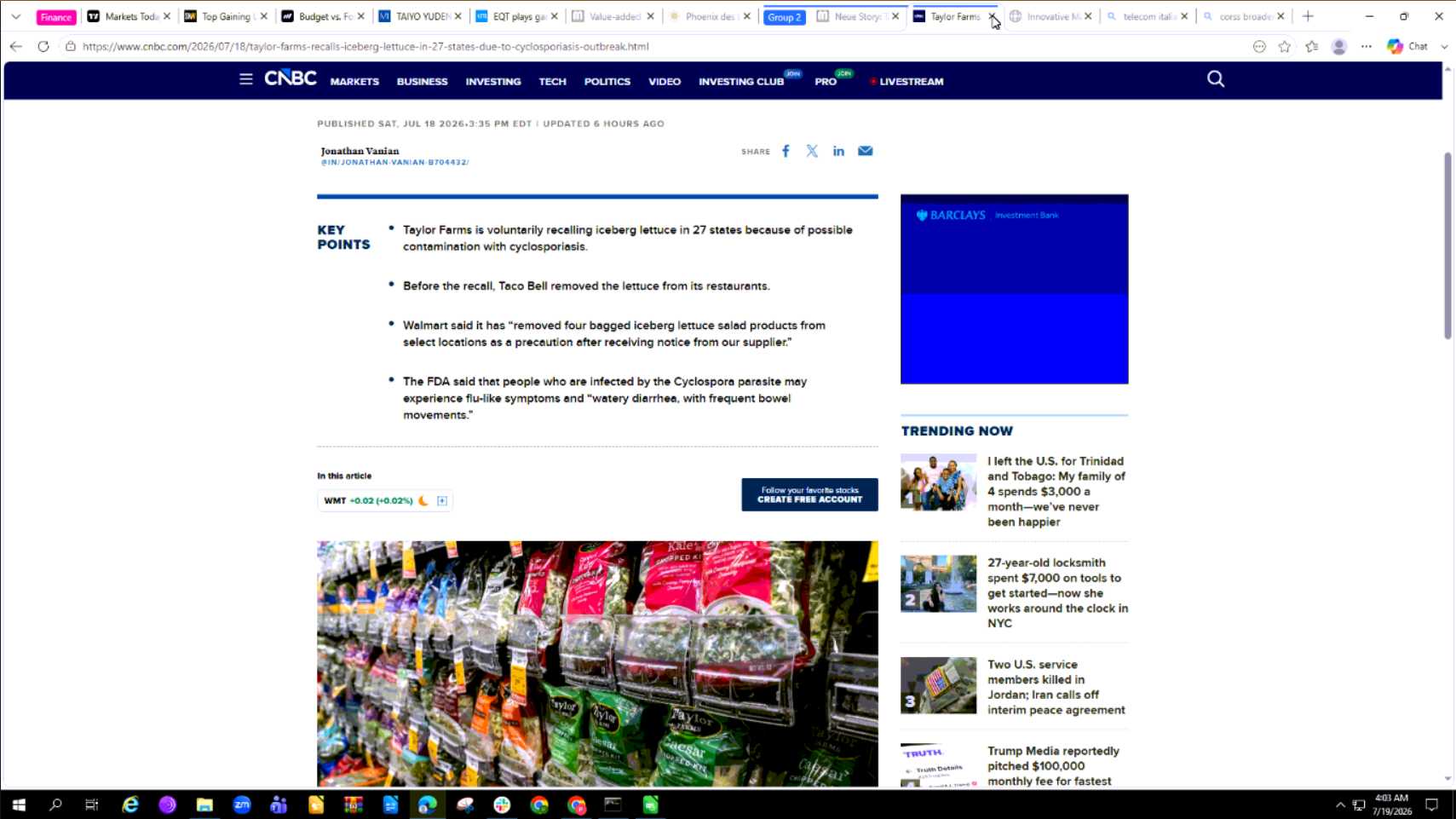
Task: Close the Value-added tab
Action: click(651, 16)
